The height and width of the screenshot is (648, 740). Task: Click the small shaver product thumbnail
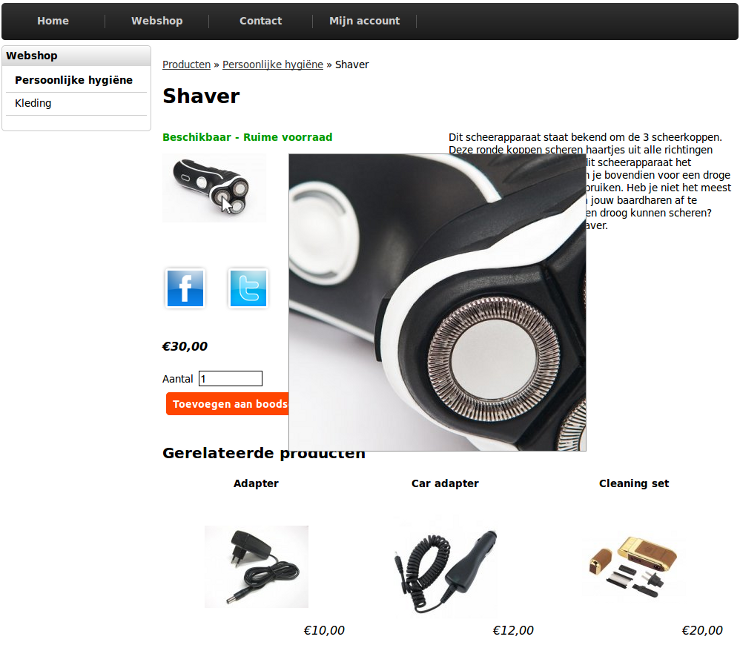pyautogui.click(x=214, y=188)
